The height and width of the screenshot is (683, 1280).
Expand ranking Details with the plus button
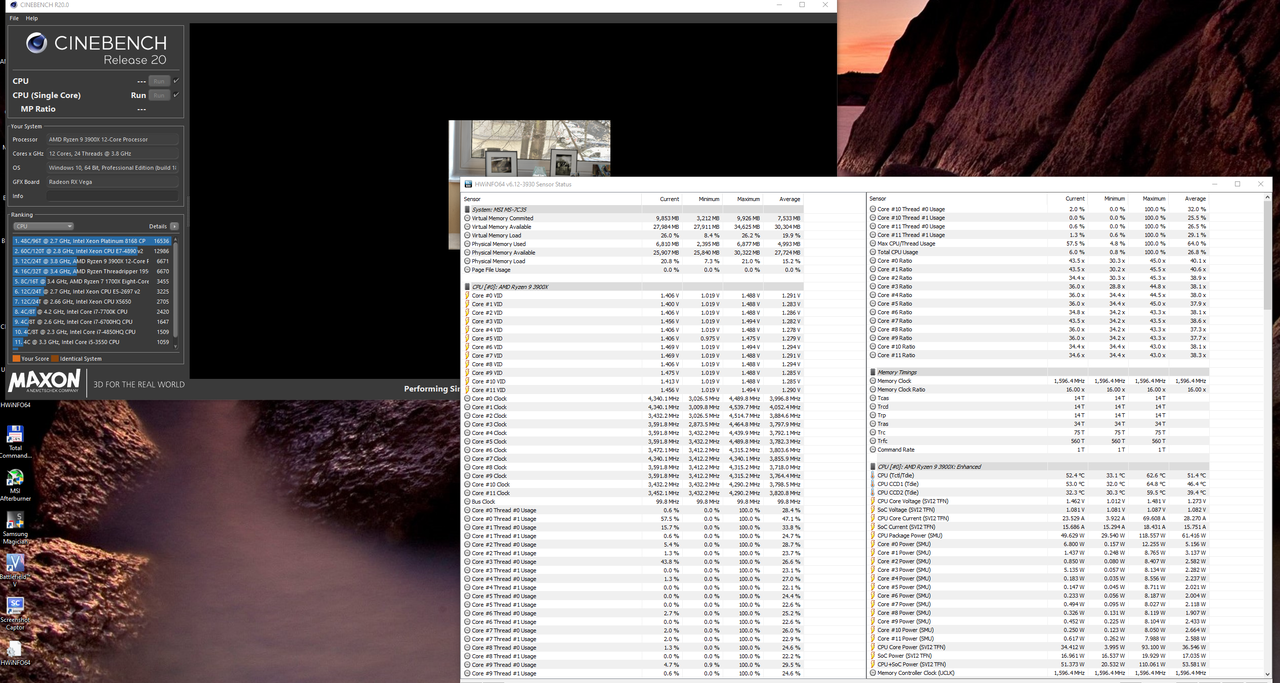tap(174, 226)
